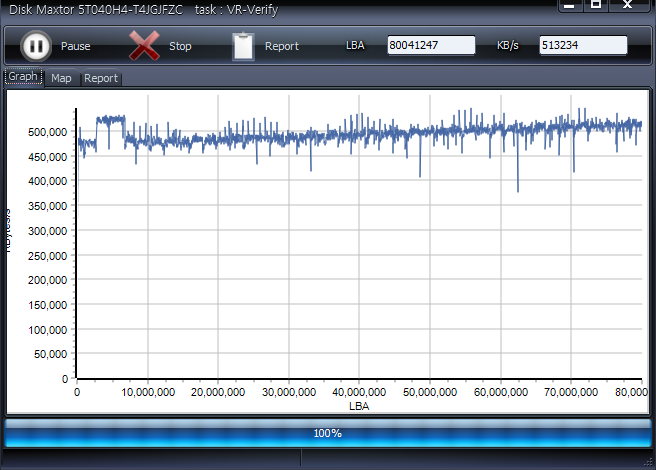Click the red X Stop icon
The height and width of the screenshot is (470, 656).
pyautogui.click(x=144, y=46)
